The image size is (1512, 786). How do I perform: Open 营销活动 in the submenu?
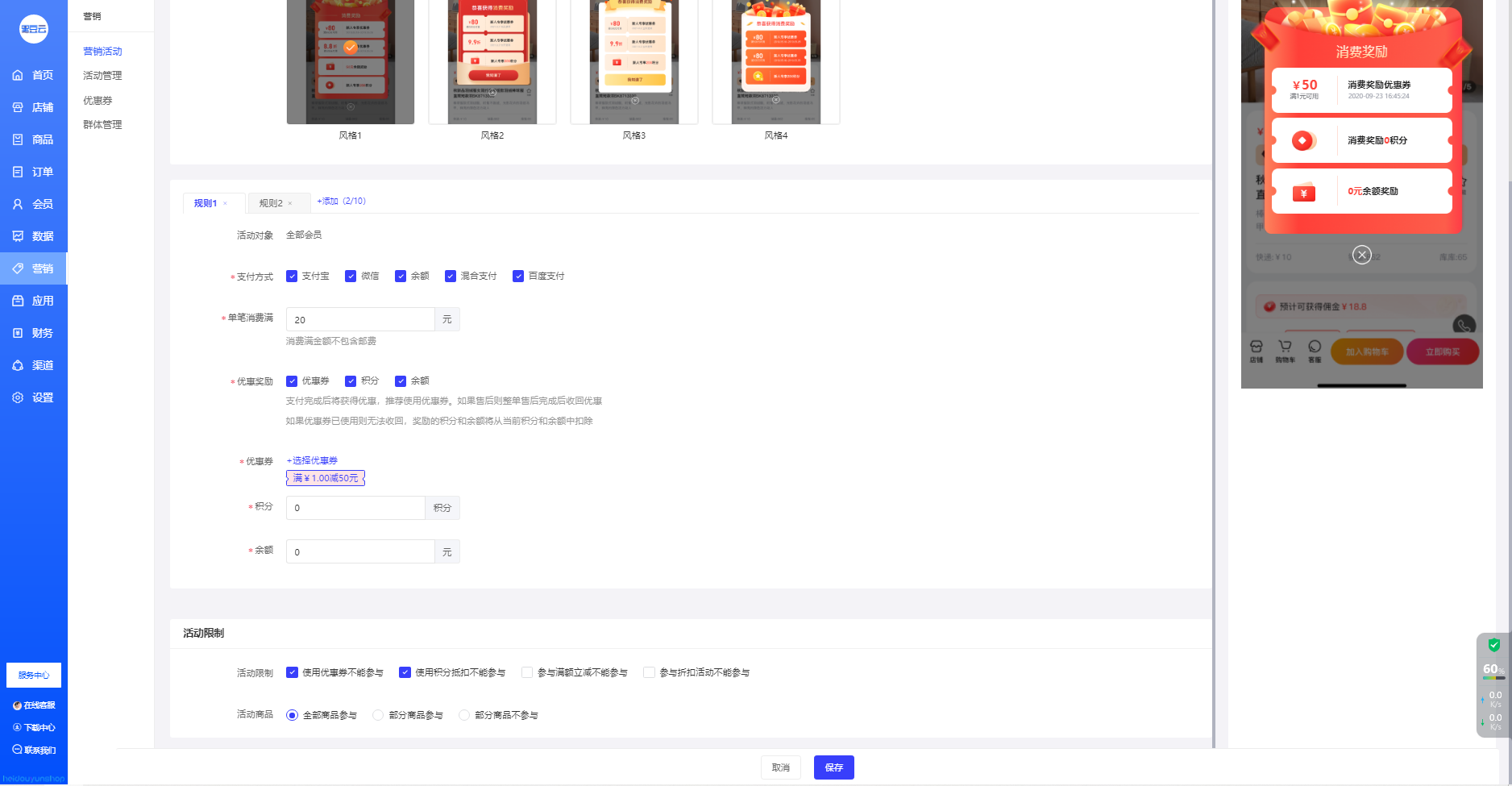[x=102, y=52]
